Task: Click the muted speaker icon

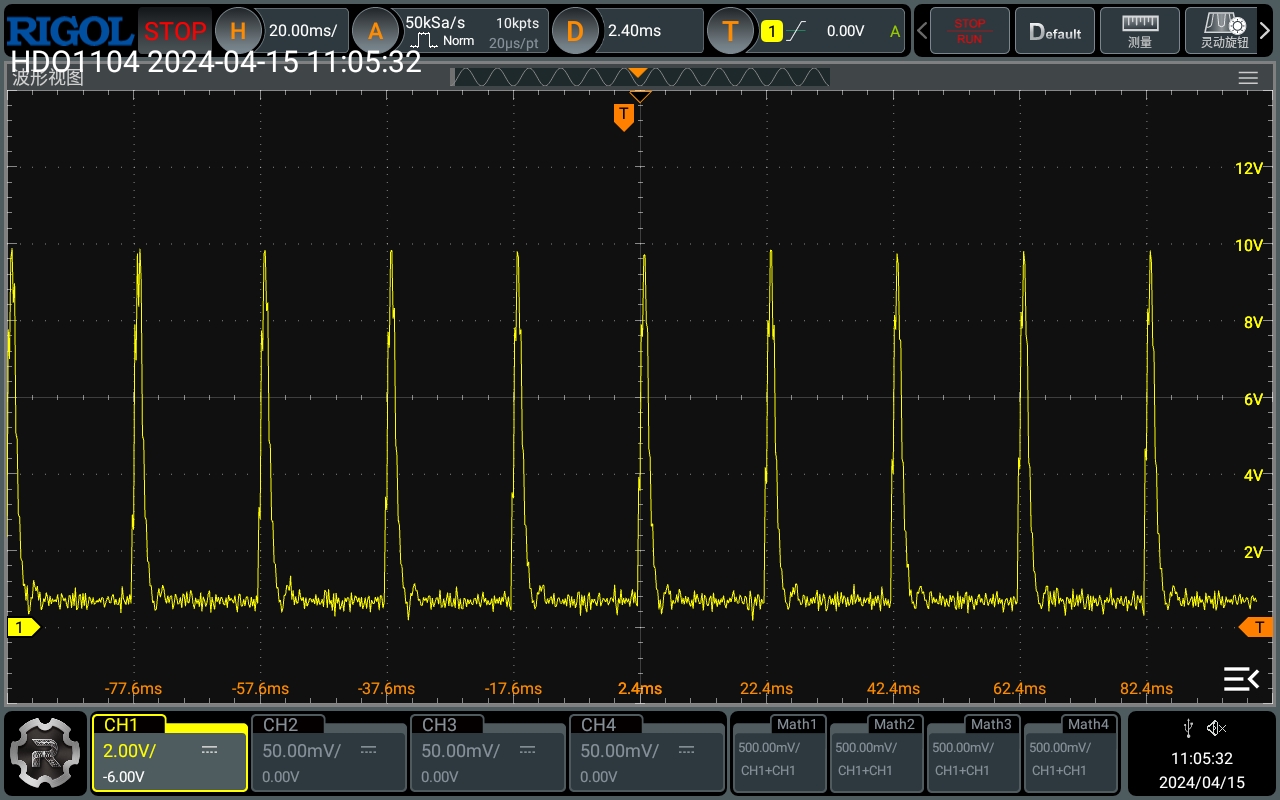Action: [x=1216, y=728]
